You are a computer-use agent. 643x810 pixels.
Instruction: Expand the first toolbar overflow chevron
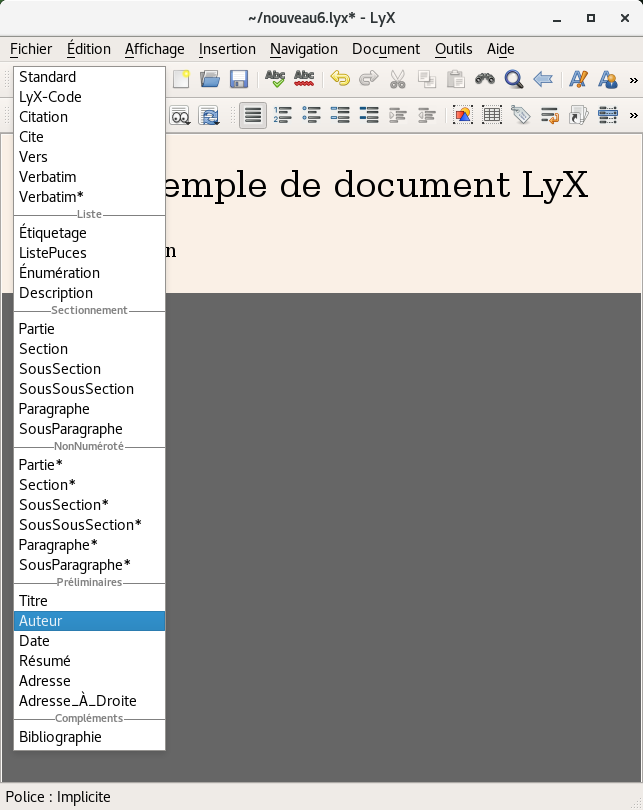point(634,80)
